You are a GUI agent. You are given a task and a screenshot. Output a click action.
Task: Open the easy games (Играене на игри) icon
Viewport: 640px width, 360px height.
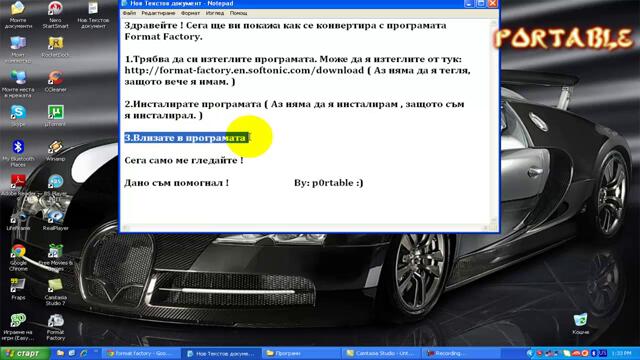point(18,327)
